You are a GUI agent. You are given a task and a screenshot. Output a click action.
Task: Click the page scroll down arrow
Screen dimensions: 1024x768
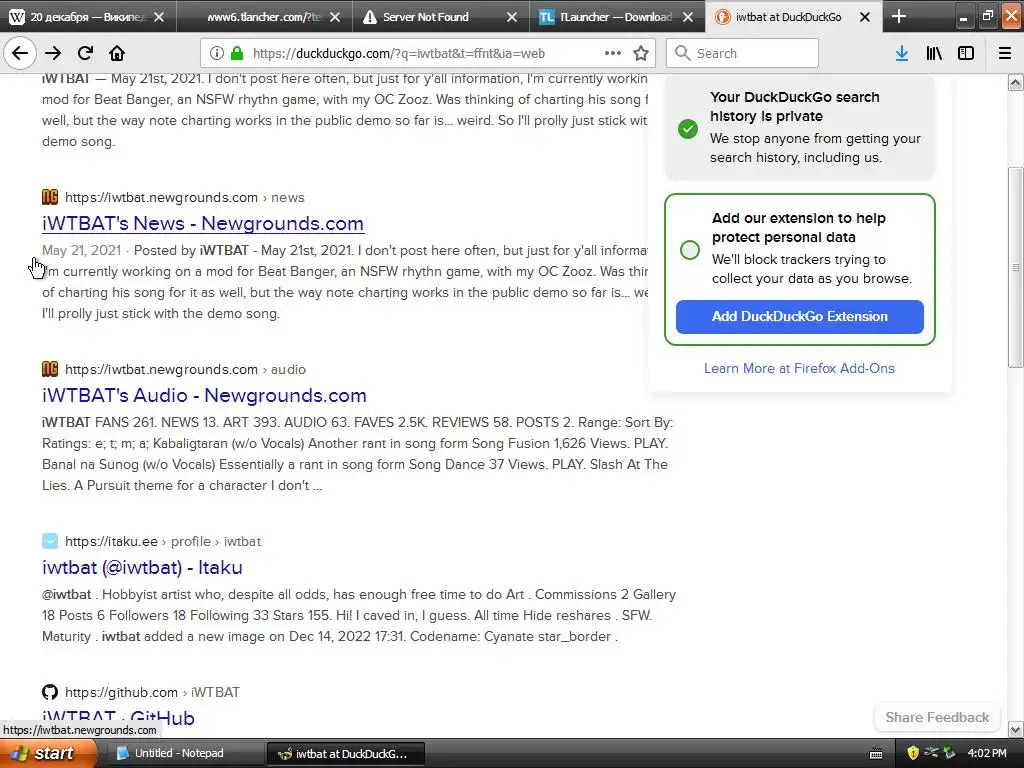1016,729
